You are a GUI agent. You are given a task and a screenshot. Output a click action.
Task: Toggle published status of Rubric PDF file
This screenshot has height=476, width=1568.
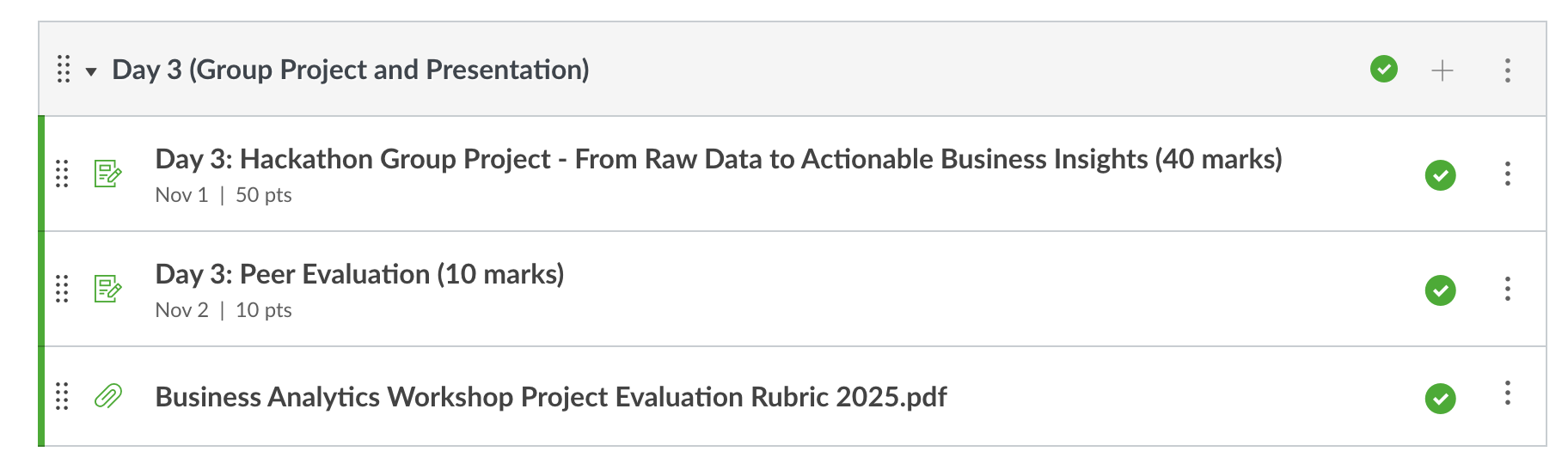tap(1440, 399)
